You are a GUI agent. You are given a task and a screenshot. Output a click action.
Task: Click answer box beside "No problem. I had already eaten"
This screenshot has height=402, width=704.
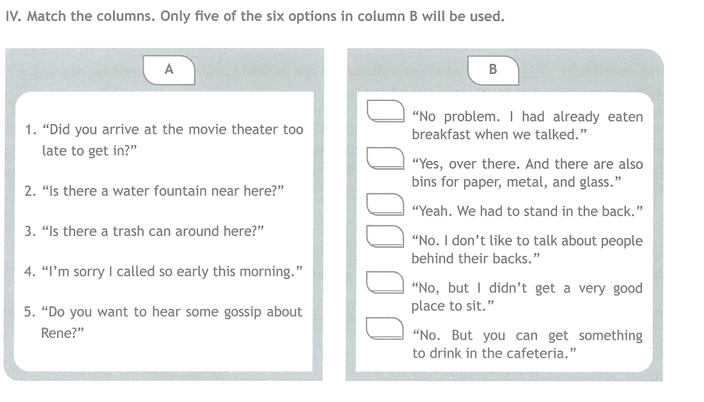(x=385, y=111)
